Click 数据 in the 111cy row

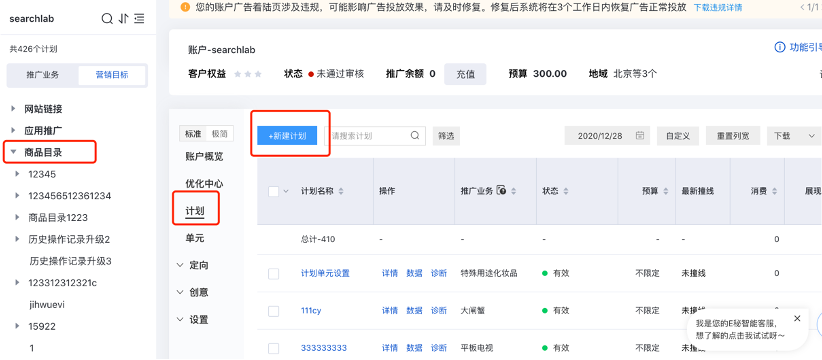click(414, 310)
